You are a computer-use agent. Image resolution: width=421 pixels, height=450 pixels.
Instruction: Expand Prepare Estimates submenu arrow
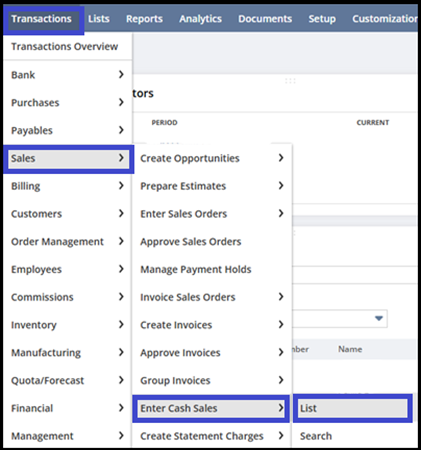pyautogui.click(x=281, y=185)
